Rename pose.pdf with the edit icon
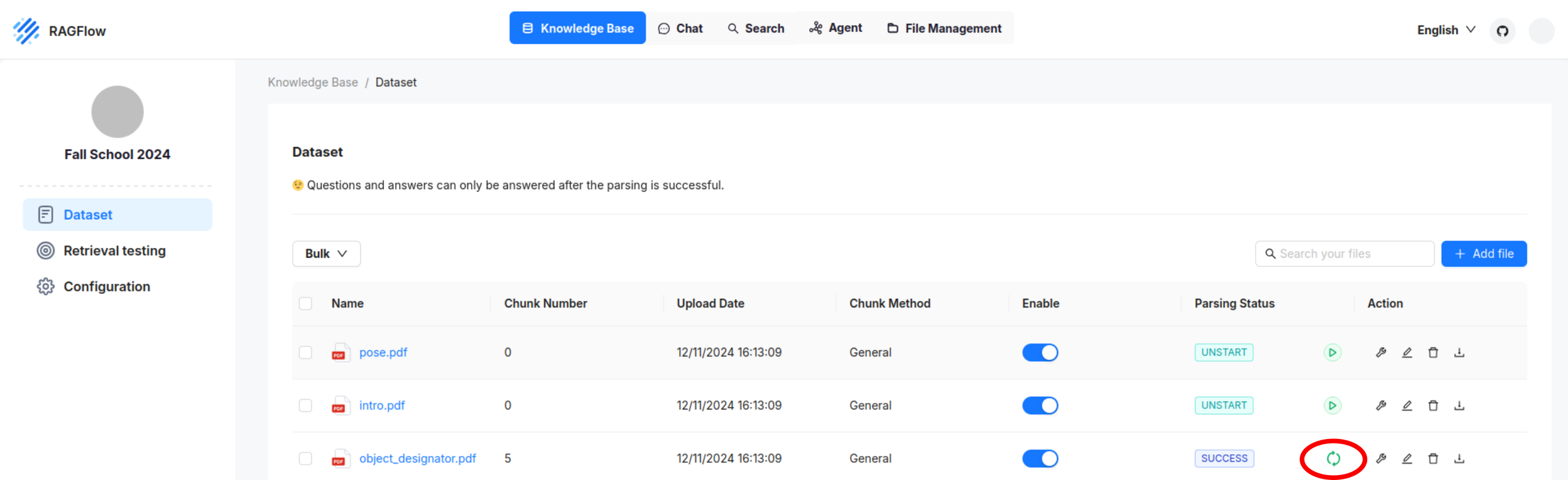This screenshot has height=480, width=1568. coord(1407,353)
